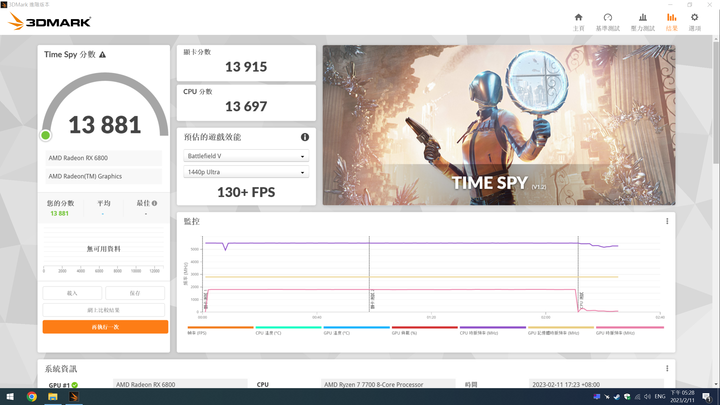Viewport: 720px width, 405px height.
Task: Open the Options gear tab
Action: pos(694,22)
